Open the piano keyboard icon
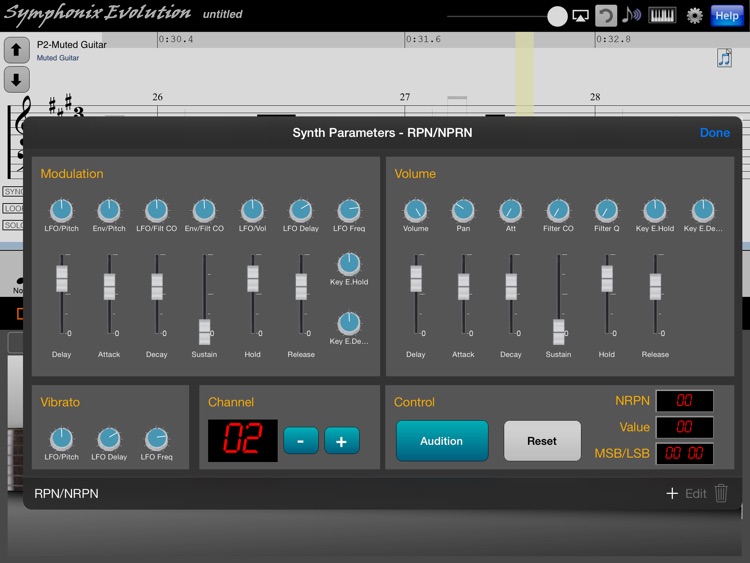 (x=662, y=16)
